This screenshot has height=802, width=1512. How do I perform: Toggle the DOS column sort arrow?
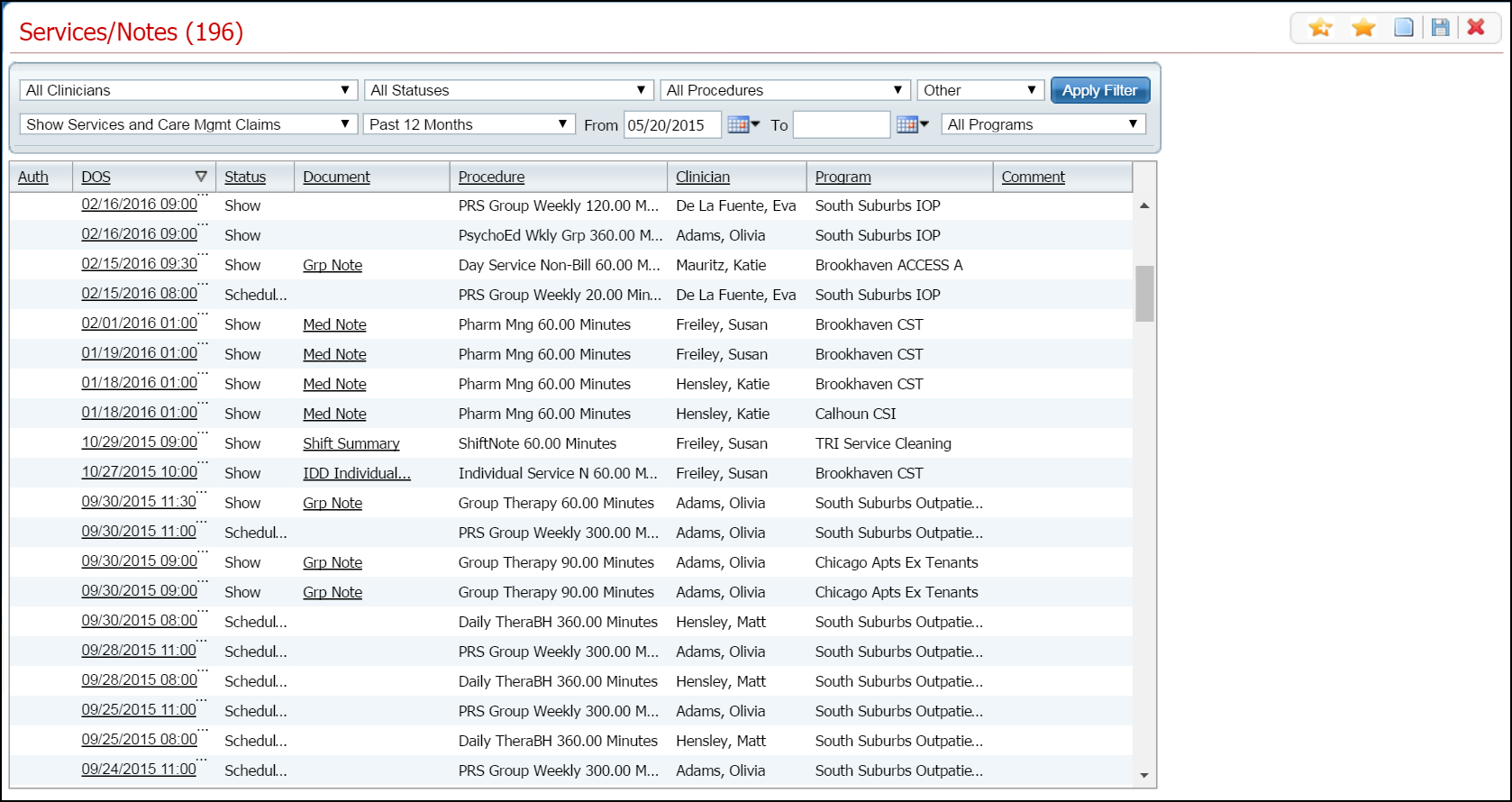[x=201, y=177]
